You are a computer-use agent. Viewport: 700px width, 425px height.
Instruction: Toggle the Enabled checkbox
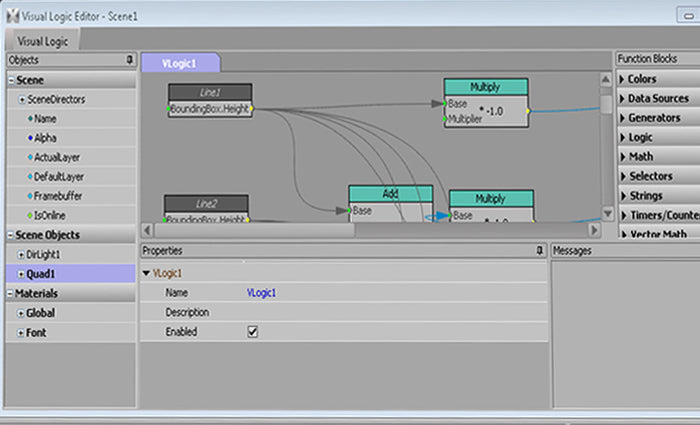[x=253, y=331]
